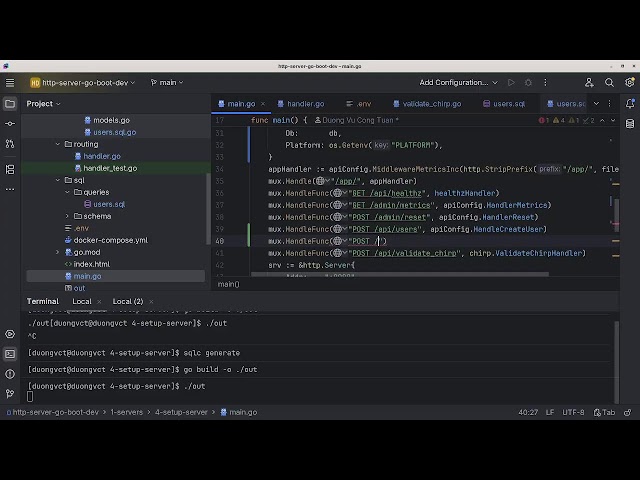Open IDE settings gear icon
Viewport: 640px width, 480px height.
pyautogui.click(x=629, y=82)
